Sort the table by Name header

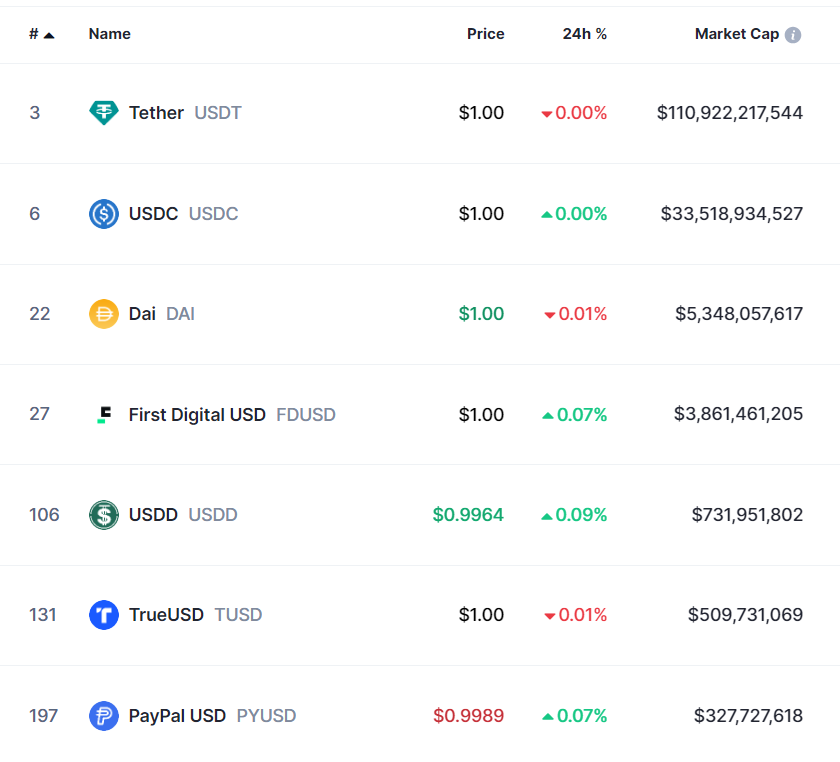pos(109,34)
